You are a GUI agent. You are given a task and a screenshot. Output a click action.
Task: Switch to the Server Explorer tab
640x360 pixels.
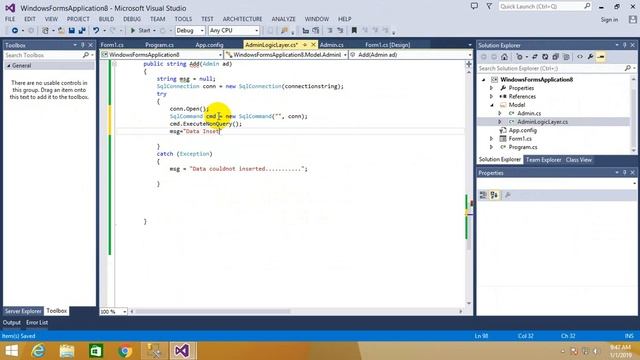tap(23, 311)
